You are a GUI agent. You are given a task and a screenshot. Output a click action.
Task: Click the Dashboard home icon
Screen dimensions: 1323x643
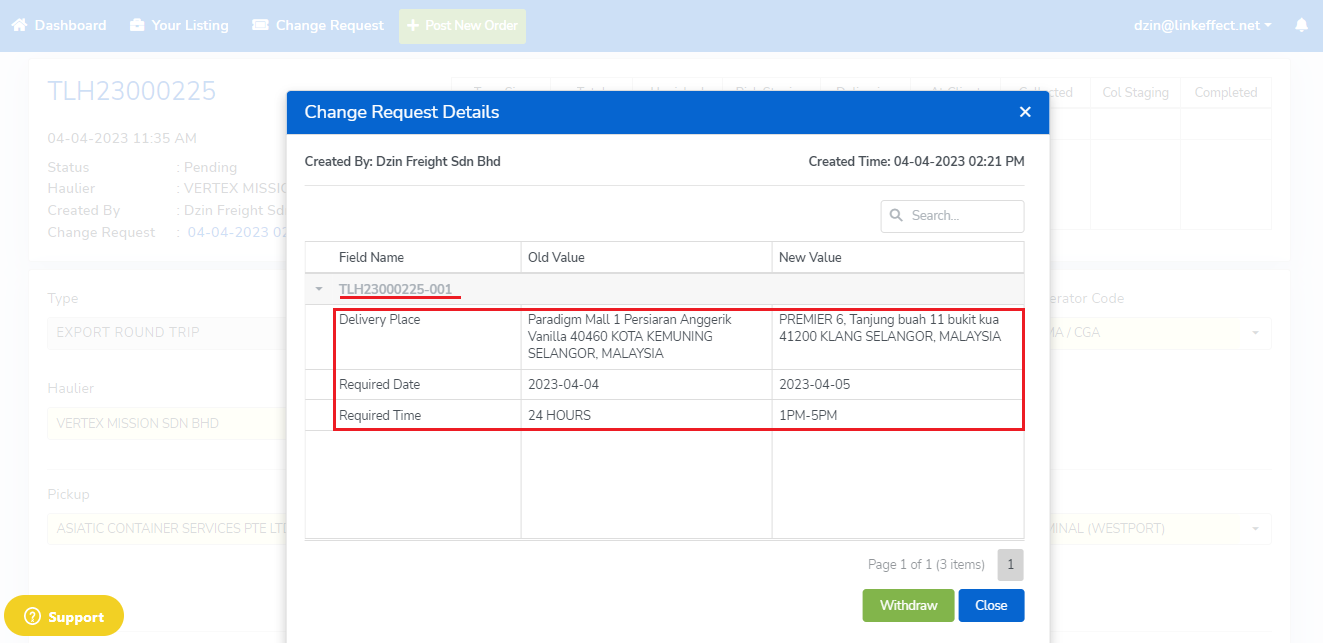pos(19,26)
